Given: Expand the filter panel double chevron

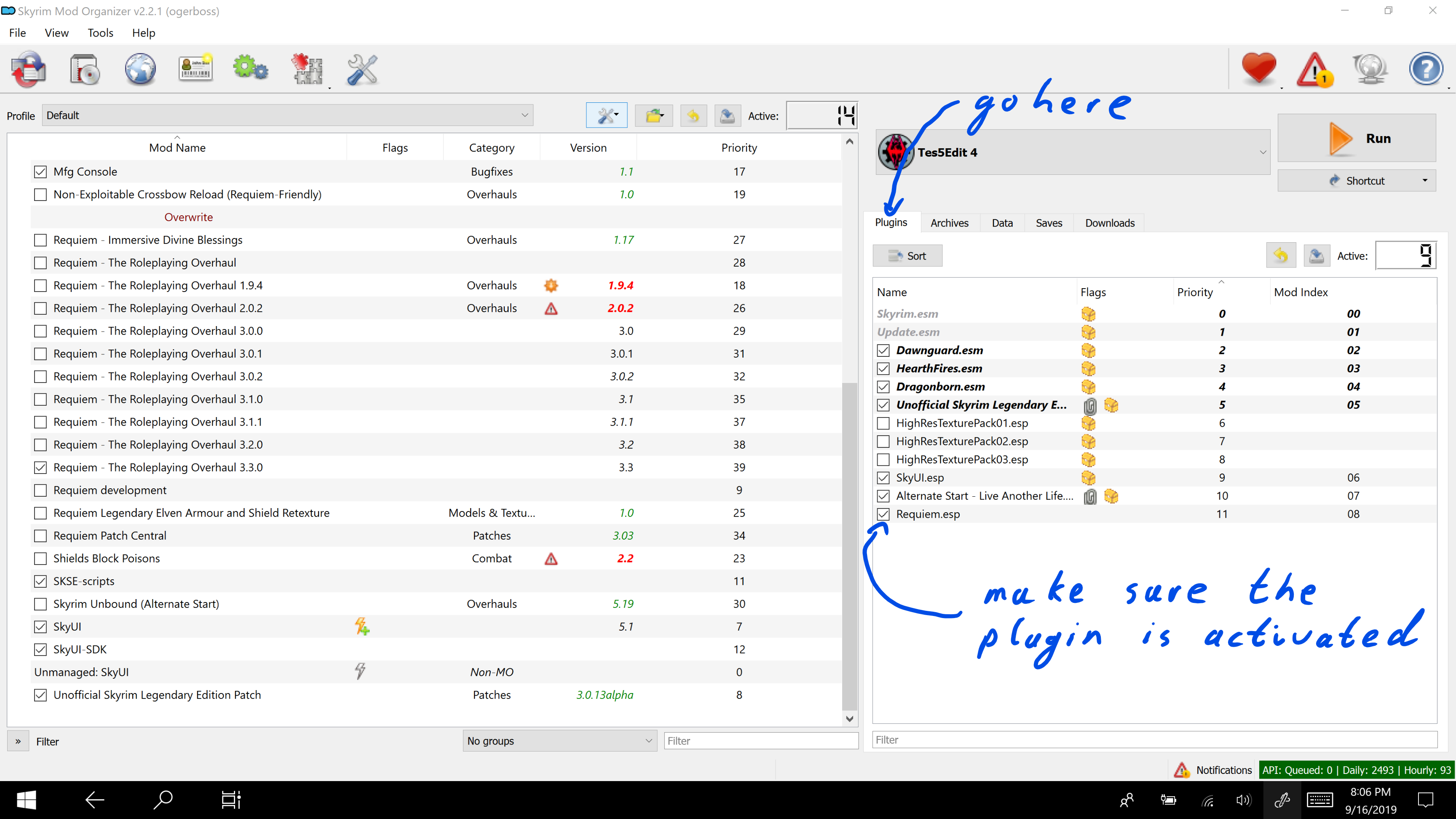Looking at the screenshot, I should [x=18, y=741].
